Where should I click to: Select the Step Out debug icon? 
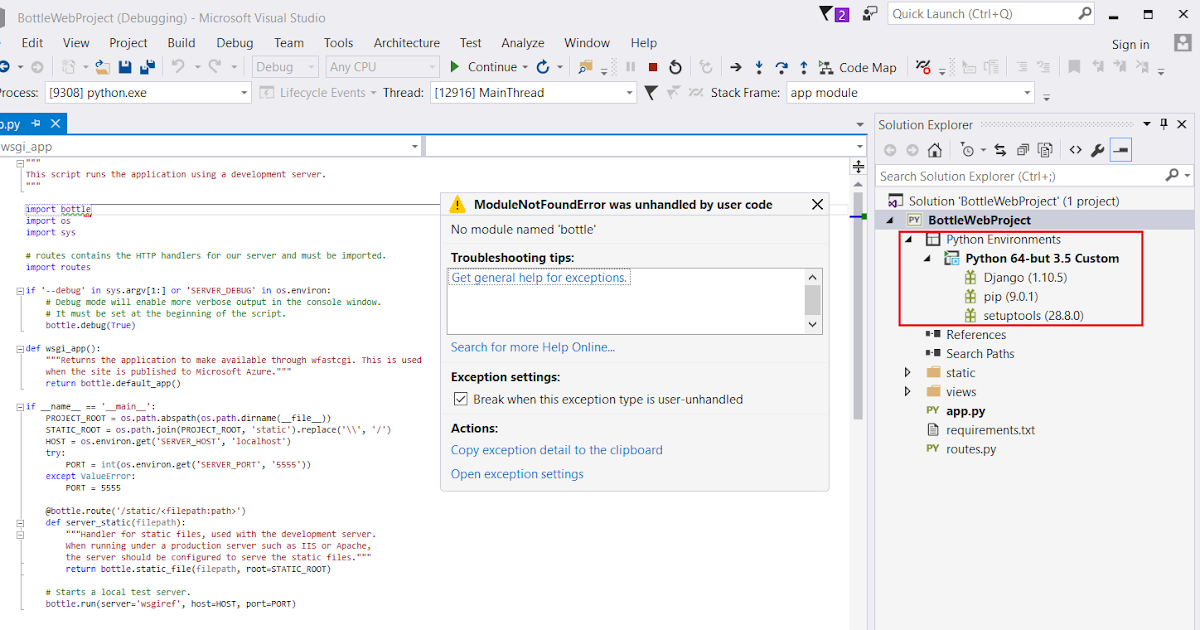[804, 67]
